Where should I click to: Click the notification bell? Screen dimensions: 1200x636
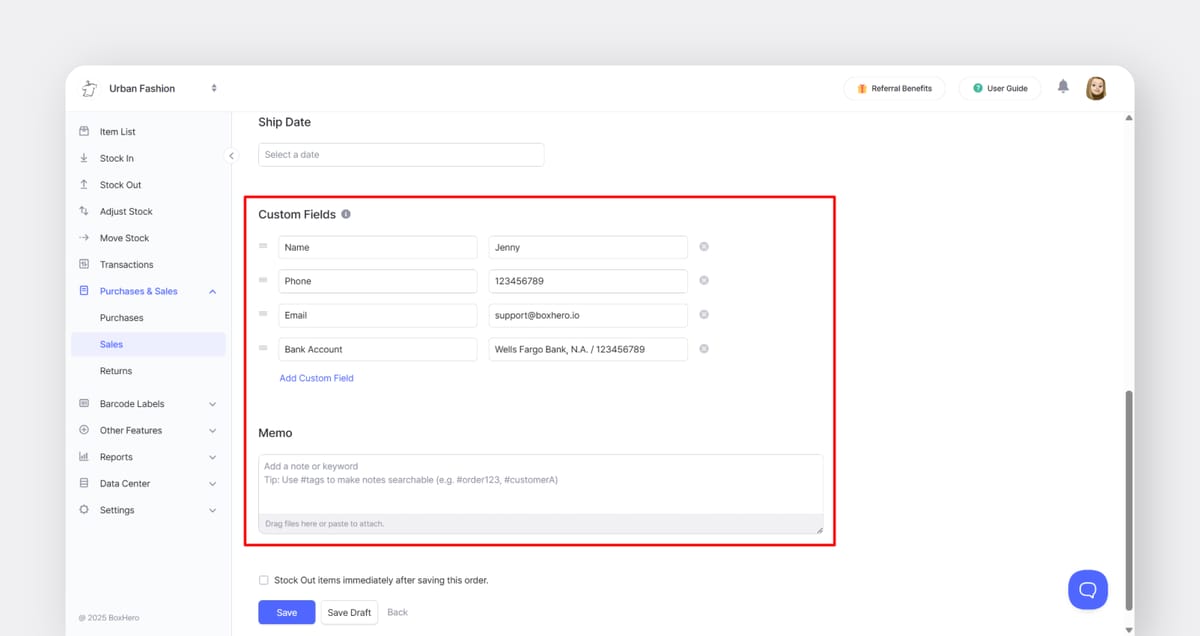1063,88
